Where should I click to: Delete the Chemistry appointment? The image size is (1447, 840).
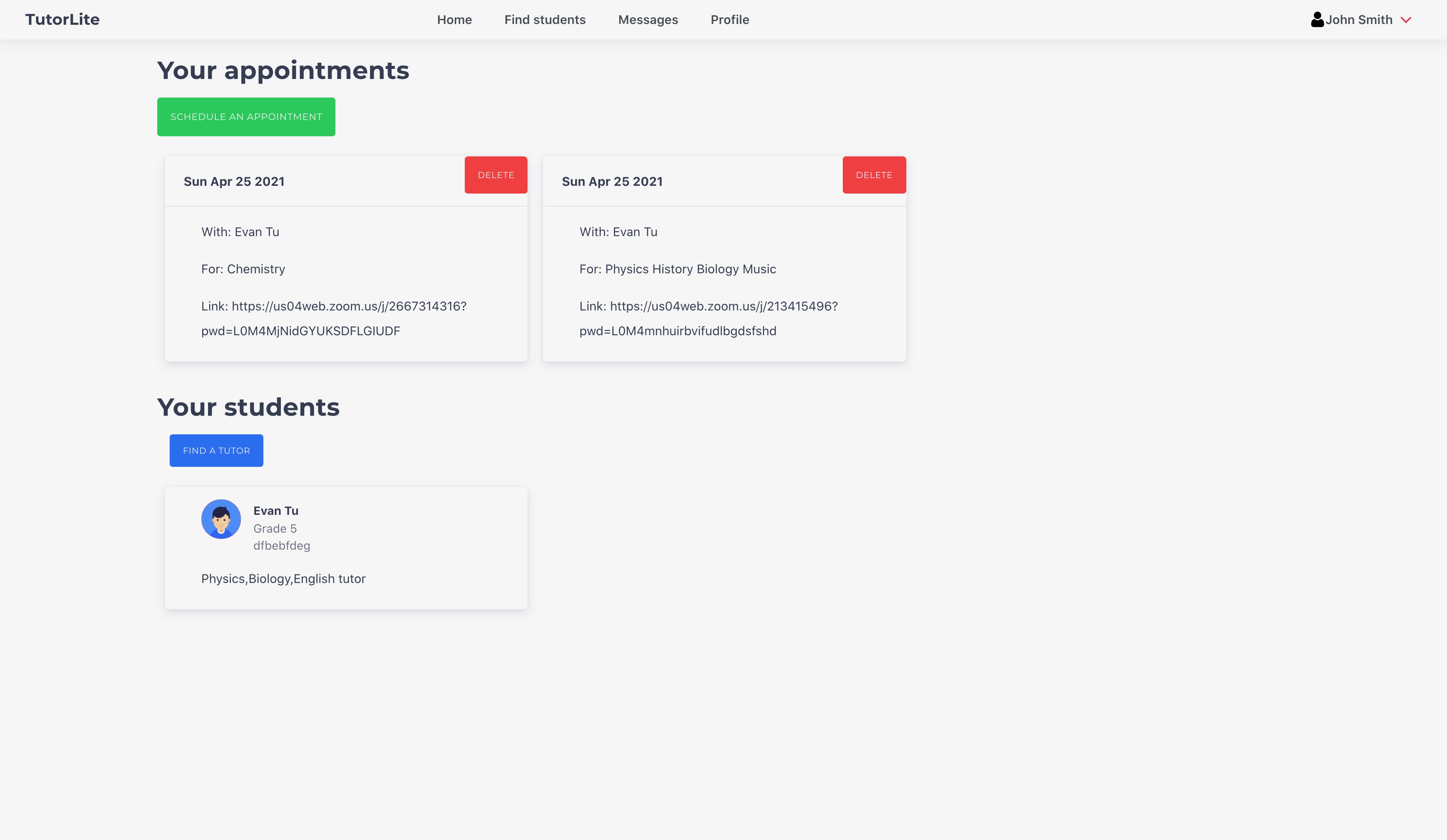(x=495, y=175)
